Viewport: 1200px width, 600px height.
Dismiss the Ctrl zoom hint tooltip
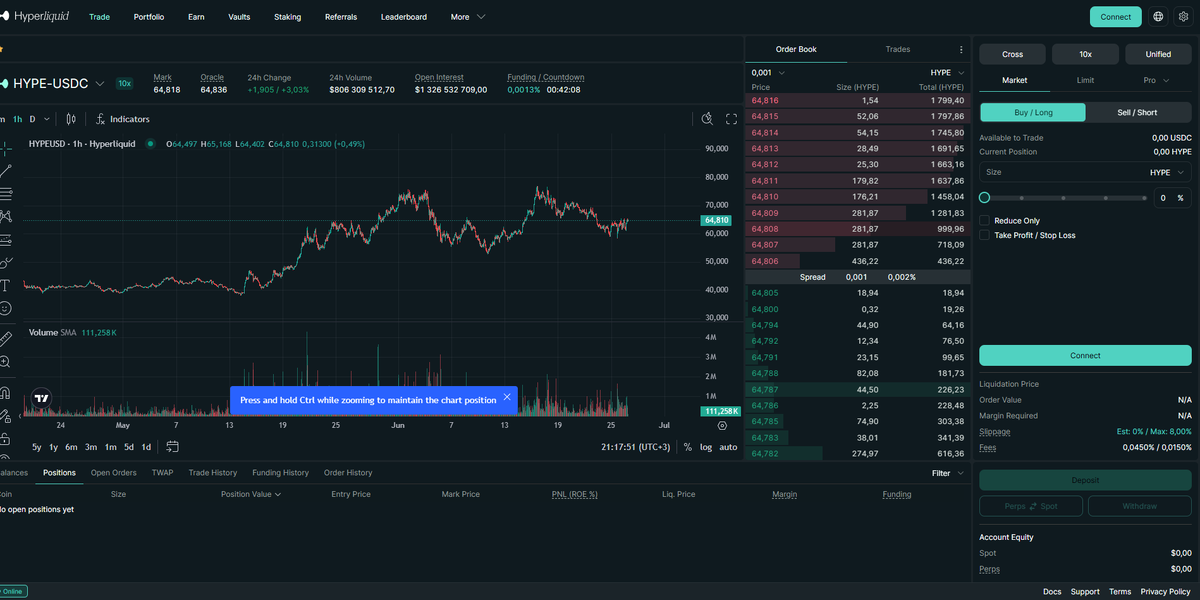507,397
